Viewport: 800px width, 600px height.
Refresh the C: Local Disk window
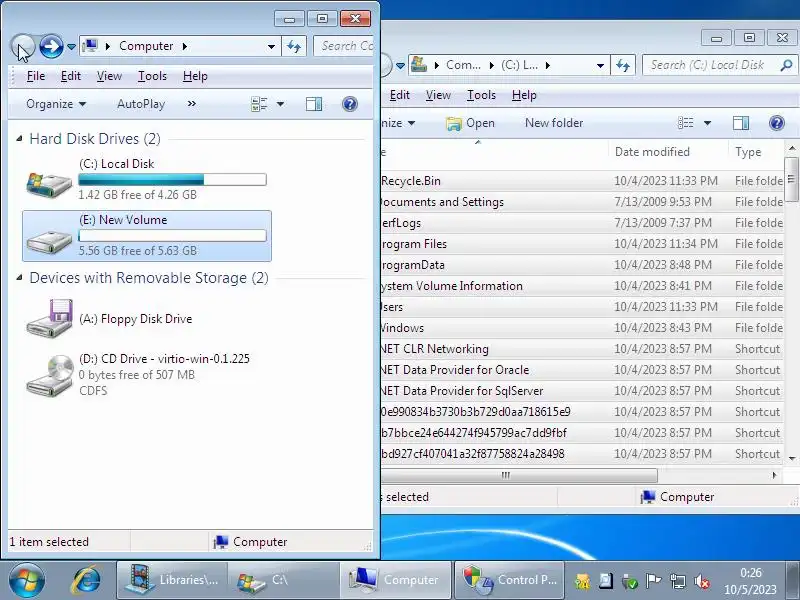click(623, 65)
